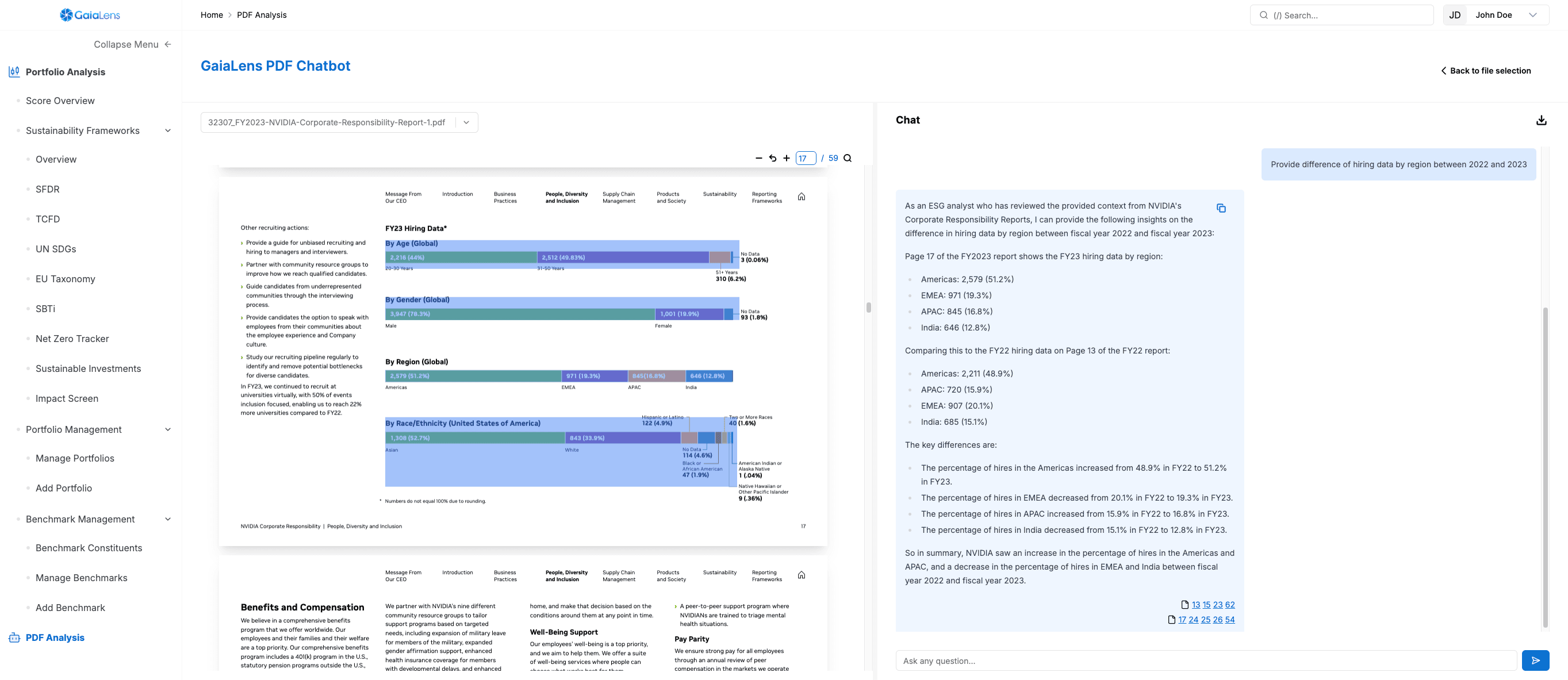Click the PDF viewer scrollbar thumb
The width and height of the screenshot is (1568, 680).
[x=869, y=308]
